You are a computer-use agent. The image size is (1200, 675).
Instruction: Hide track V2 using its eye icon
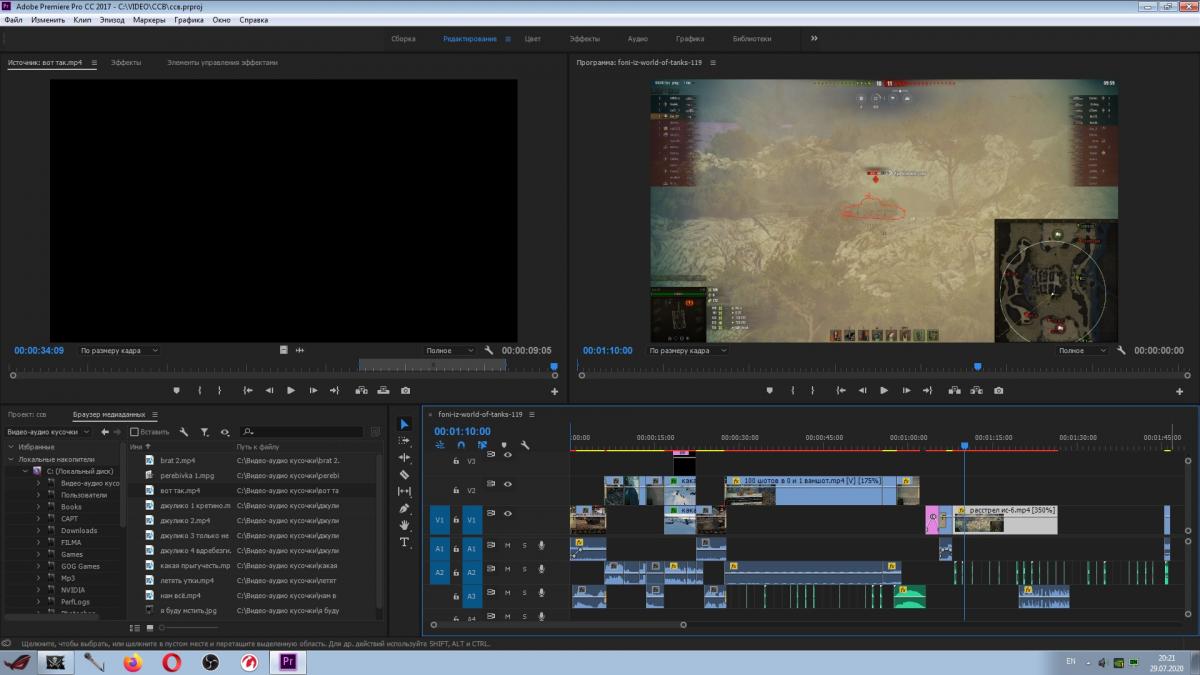[x=507, y=484]
